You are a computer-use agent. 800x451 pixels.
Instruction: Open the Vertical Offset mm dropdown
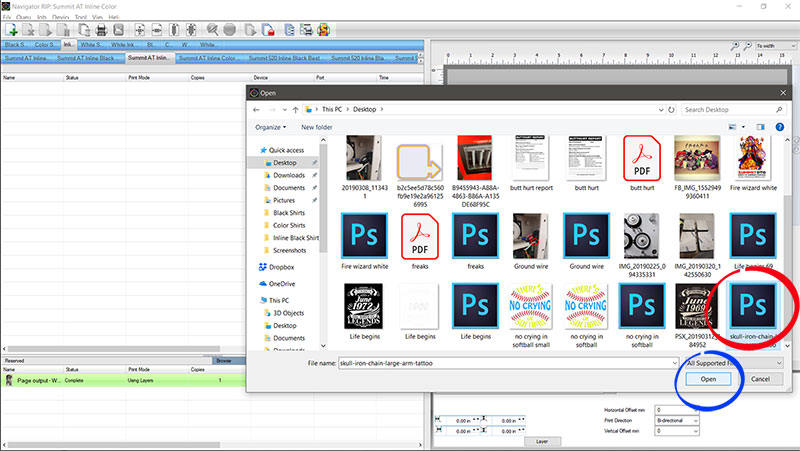(x=677, y=431)
